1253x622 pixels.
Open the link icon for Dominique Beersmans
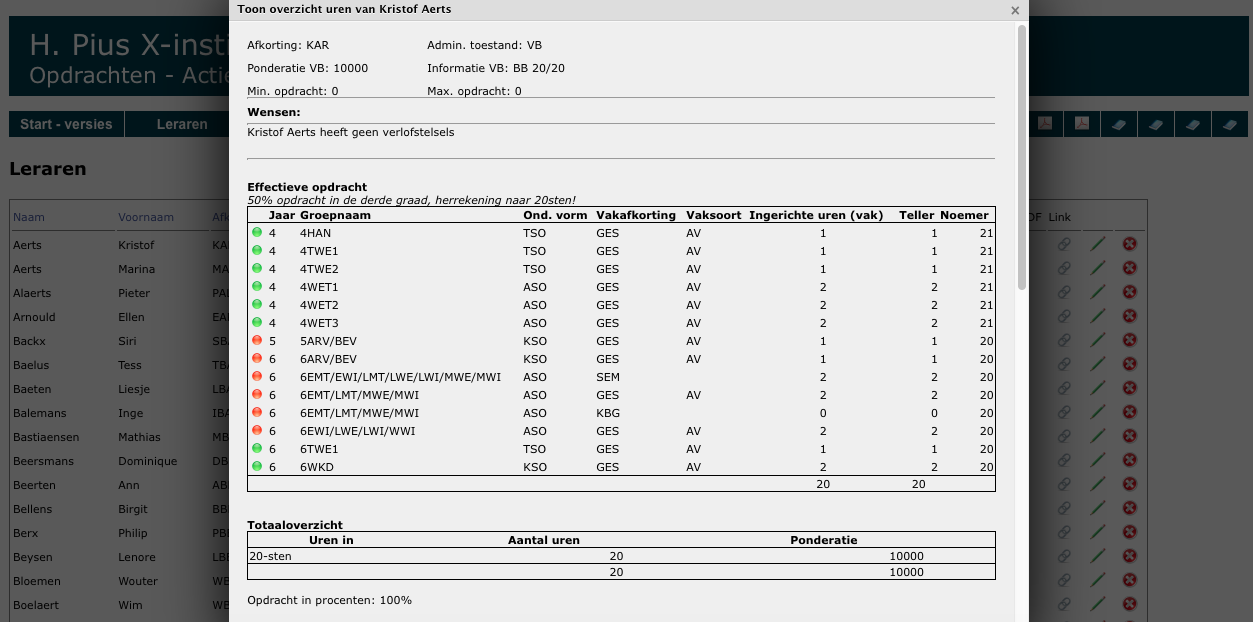pos(1065,460)
